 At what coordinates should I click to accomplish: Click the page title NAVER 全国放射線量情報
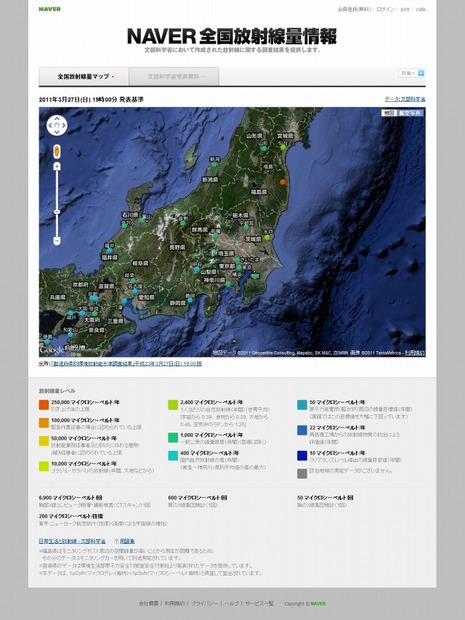tap(232, 36)
